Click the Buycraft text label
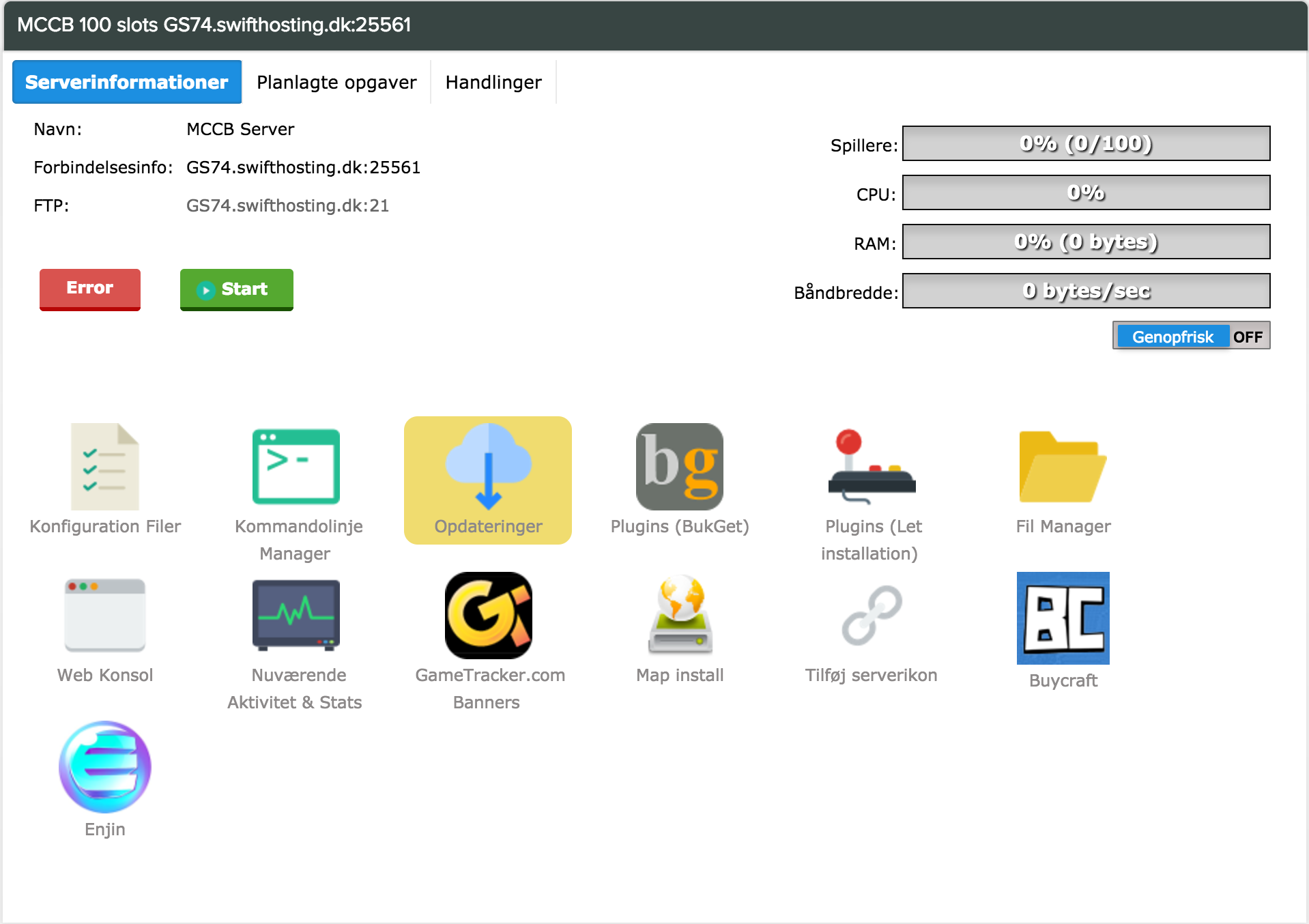 1063,680
